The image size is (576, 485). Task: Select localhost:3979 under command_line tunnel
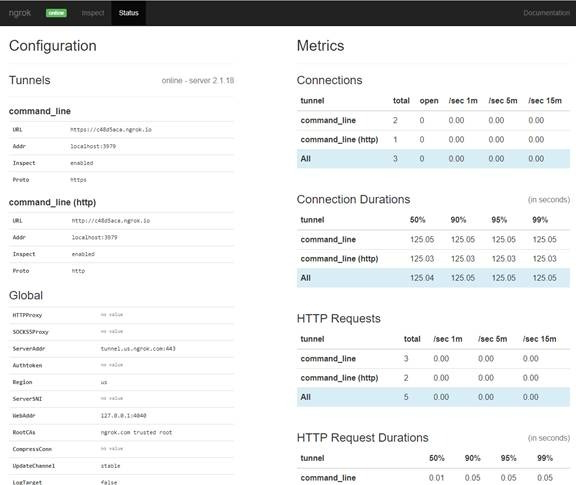pos(93,146)
